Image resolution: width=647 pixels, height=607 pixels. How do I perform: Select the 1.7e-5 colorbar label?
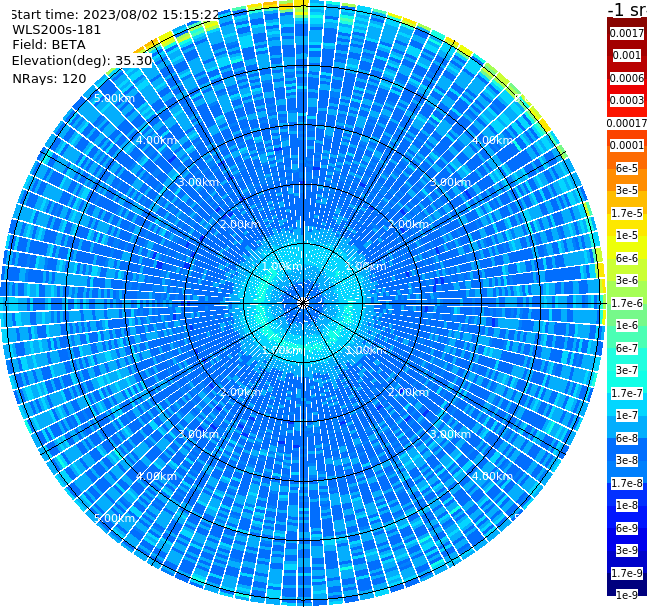click(x=627, y=213)
